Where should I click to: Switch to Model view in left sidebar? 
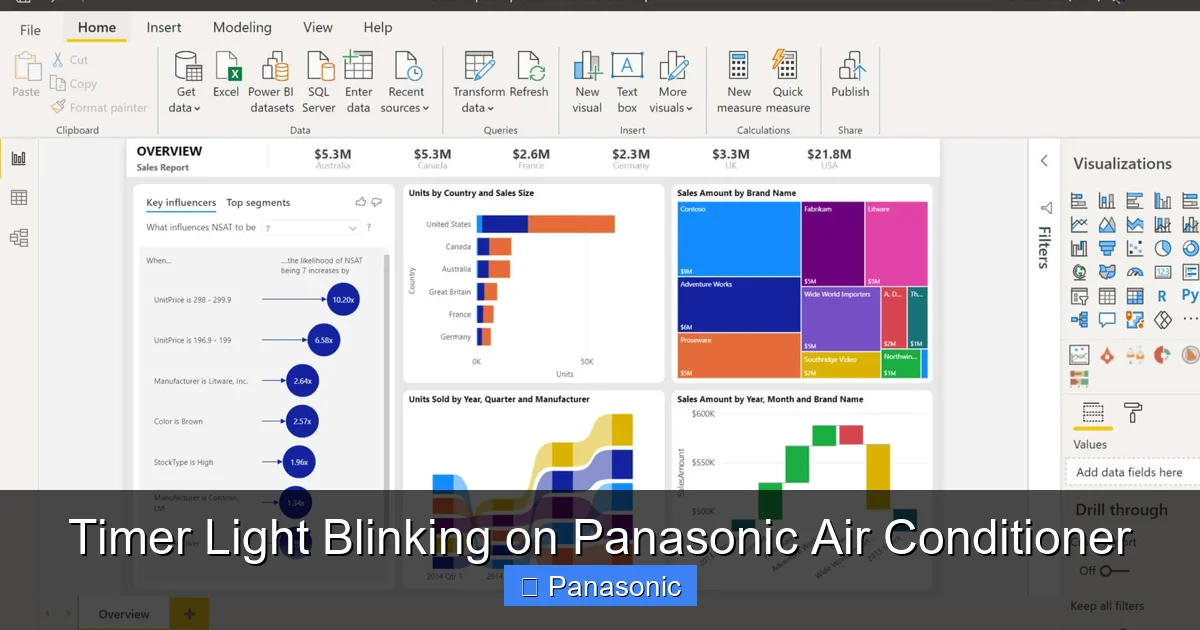[x=19, y=238]
